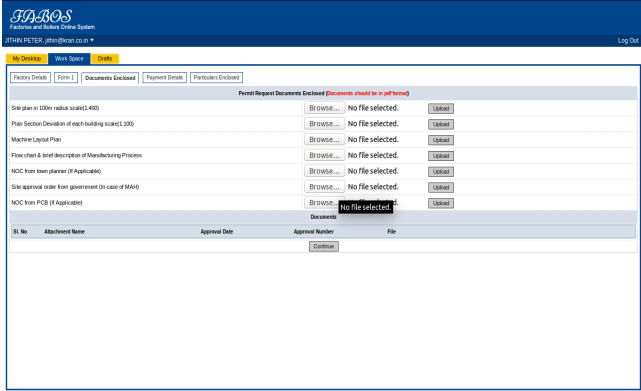This screenshot has width=641, height=391.
Task: Open the JITHIN PETER user dropdown
Action: [x=49, y=40]
